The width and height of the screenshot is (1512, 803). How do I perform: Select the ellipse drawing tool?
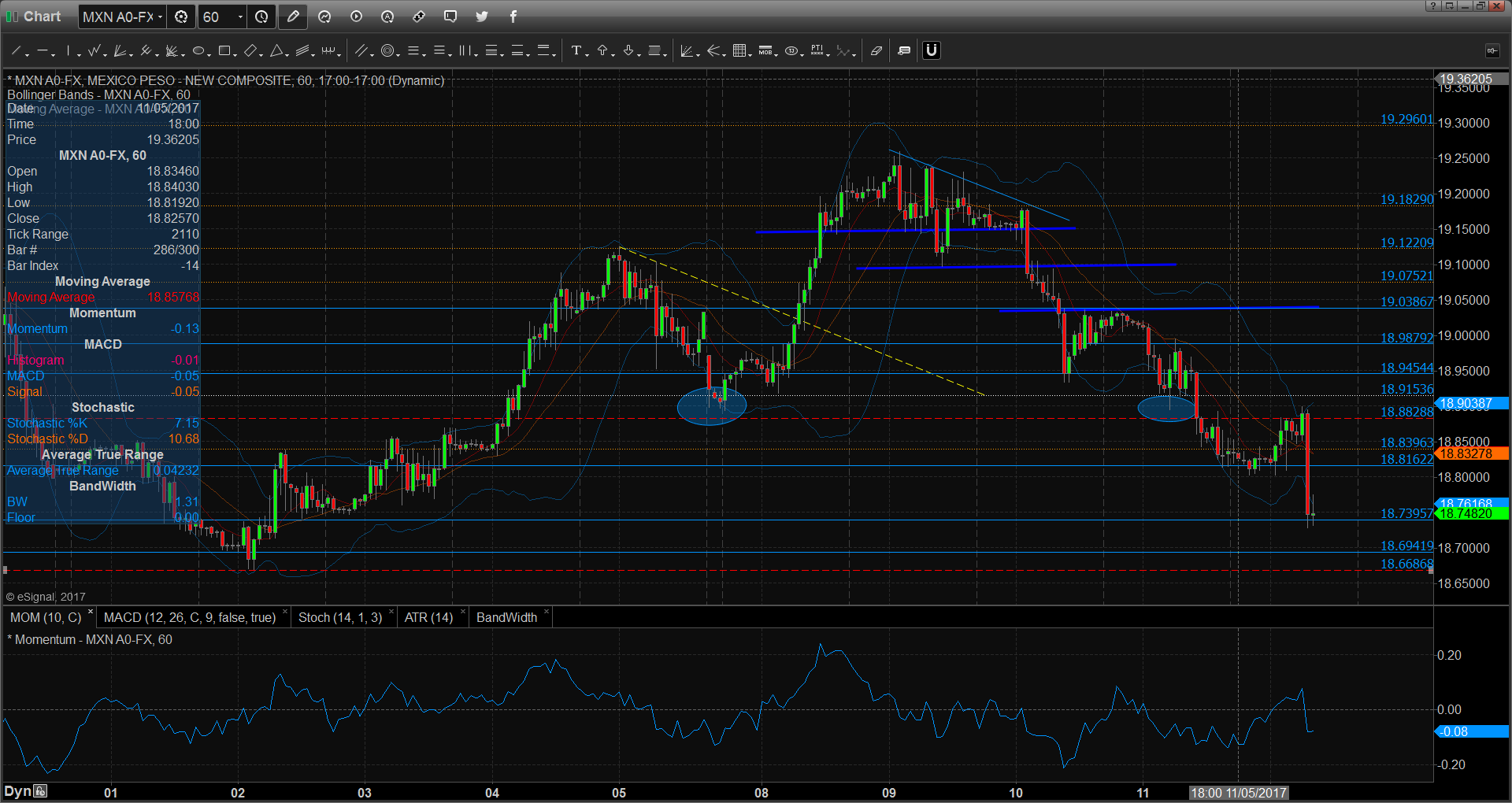pyautogui.click(x=198, y=51)
